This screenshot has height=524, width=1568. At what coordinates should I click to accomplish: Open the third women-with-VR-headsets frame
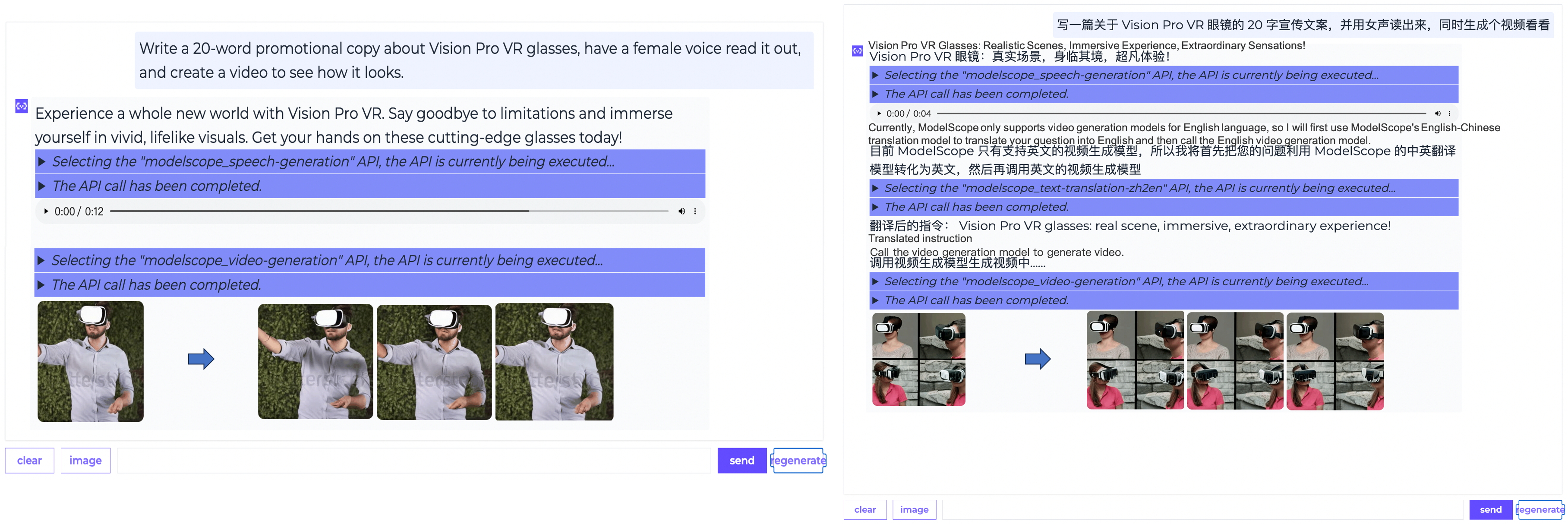tap(1235, 360)
